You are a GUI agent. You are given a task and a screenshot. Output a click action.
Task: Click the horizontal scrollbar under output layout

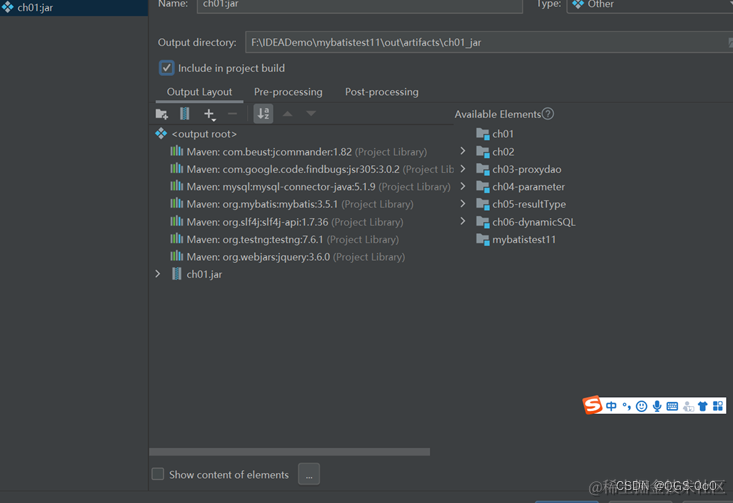pyautogui.click(x=289, y=452)
